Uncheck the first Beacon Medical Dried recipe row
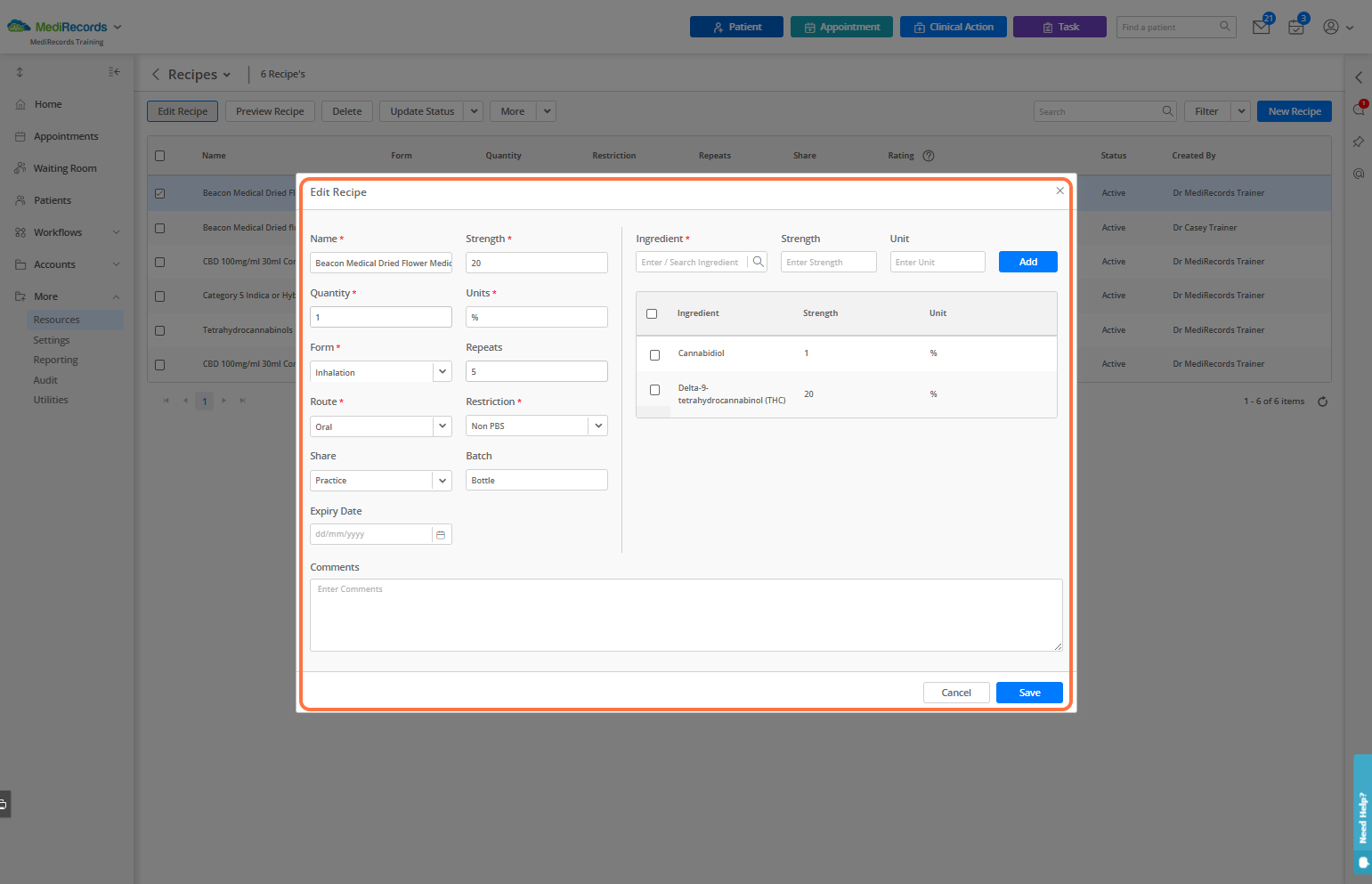 160,193
